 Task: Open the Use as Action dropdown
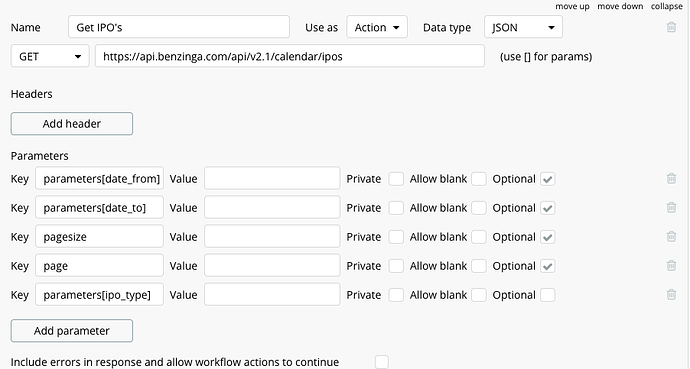(377, 27)
